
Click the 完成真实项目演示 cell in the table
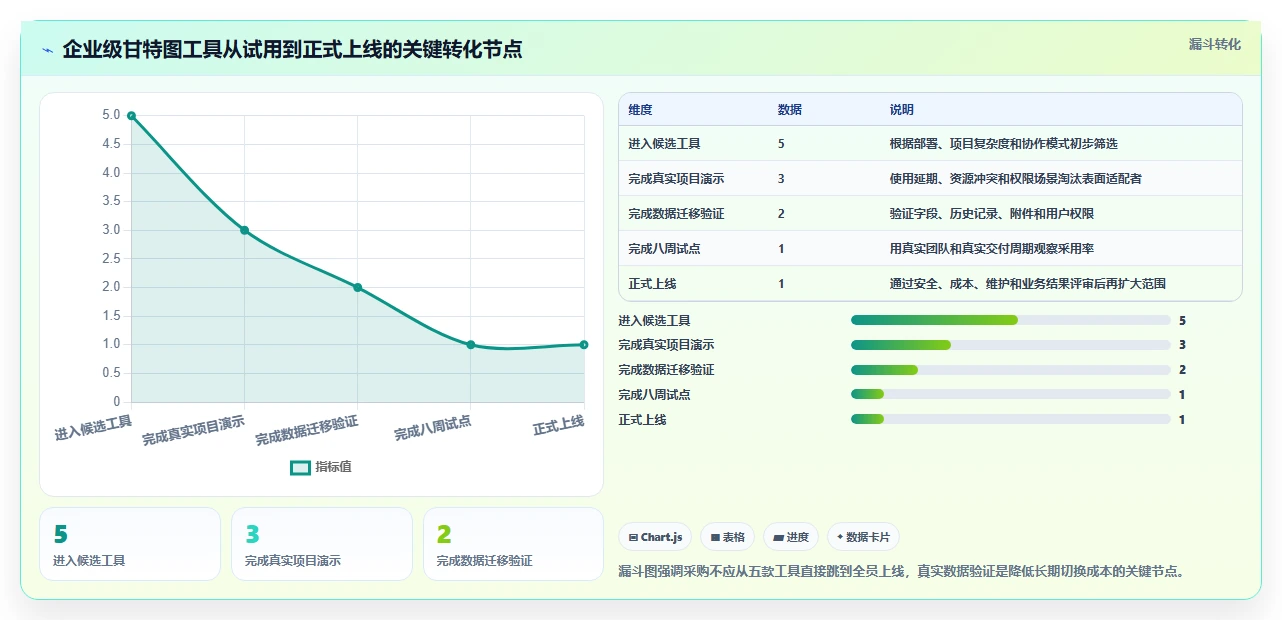tap(676, 179)
